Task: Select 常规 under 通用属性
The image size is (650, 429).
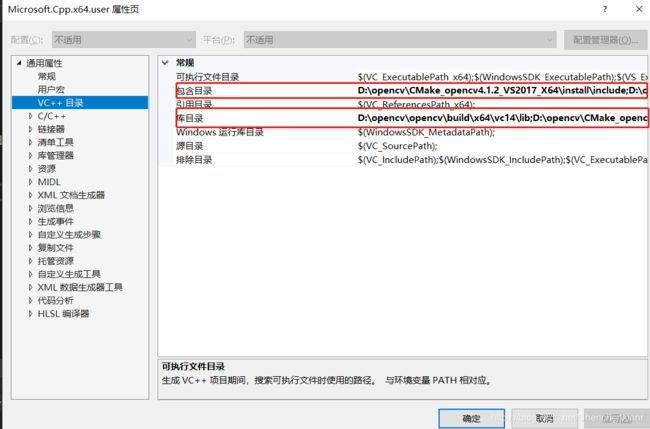Action: point(47,76)
